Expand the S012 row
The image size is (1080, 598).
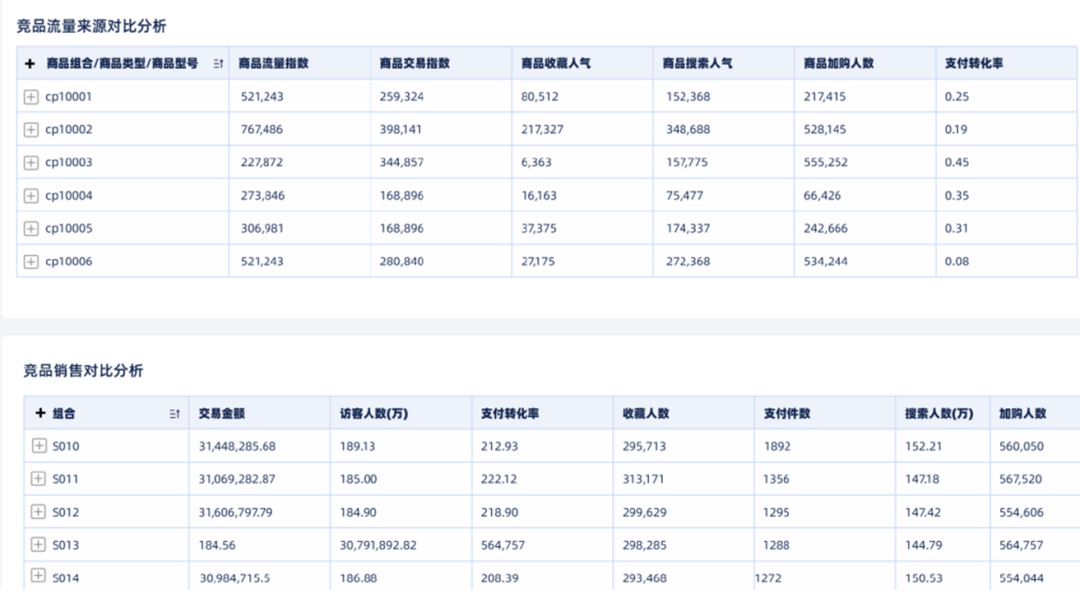click(39, 511)
